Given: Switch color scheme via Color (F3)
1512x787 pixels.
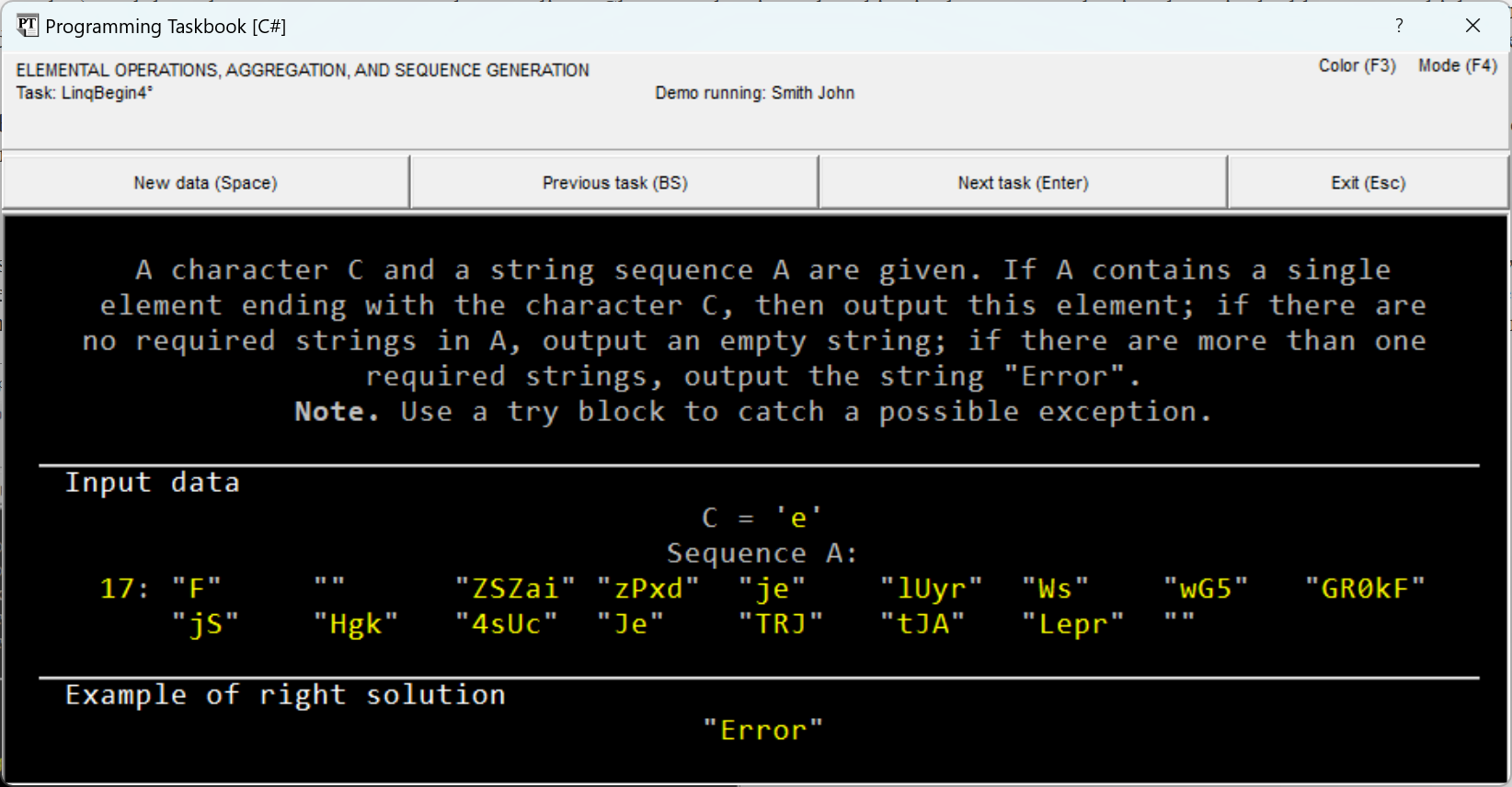Looking at the screenshot, I should [1357, 66].
